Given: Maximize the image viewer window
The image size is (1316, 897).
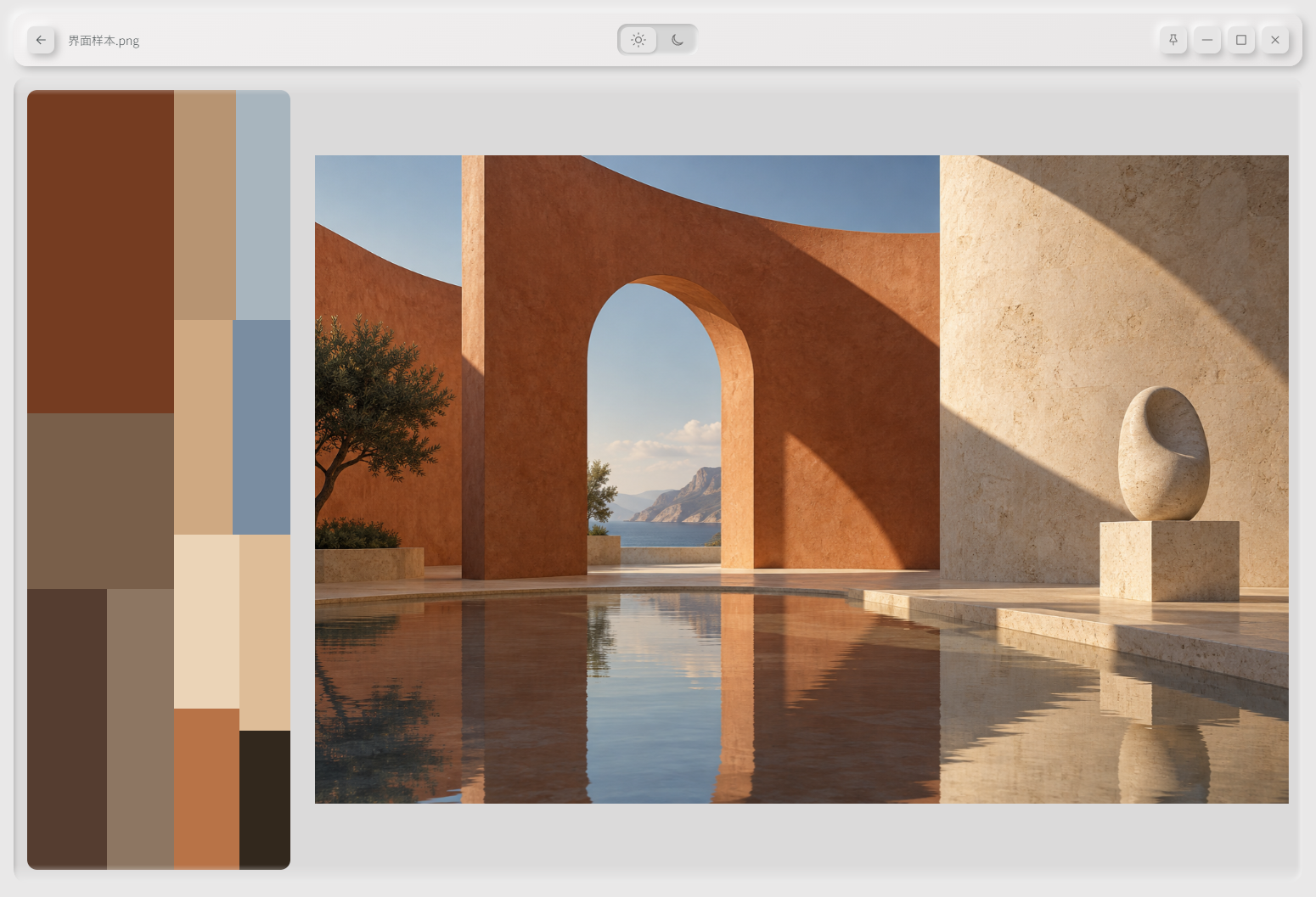Looking at the screenshot, I should (x=1241, y=40).
